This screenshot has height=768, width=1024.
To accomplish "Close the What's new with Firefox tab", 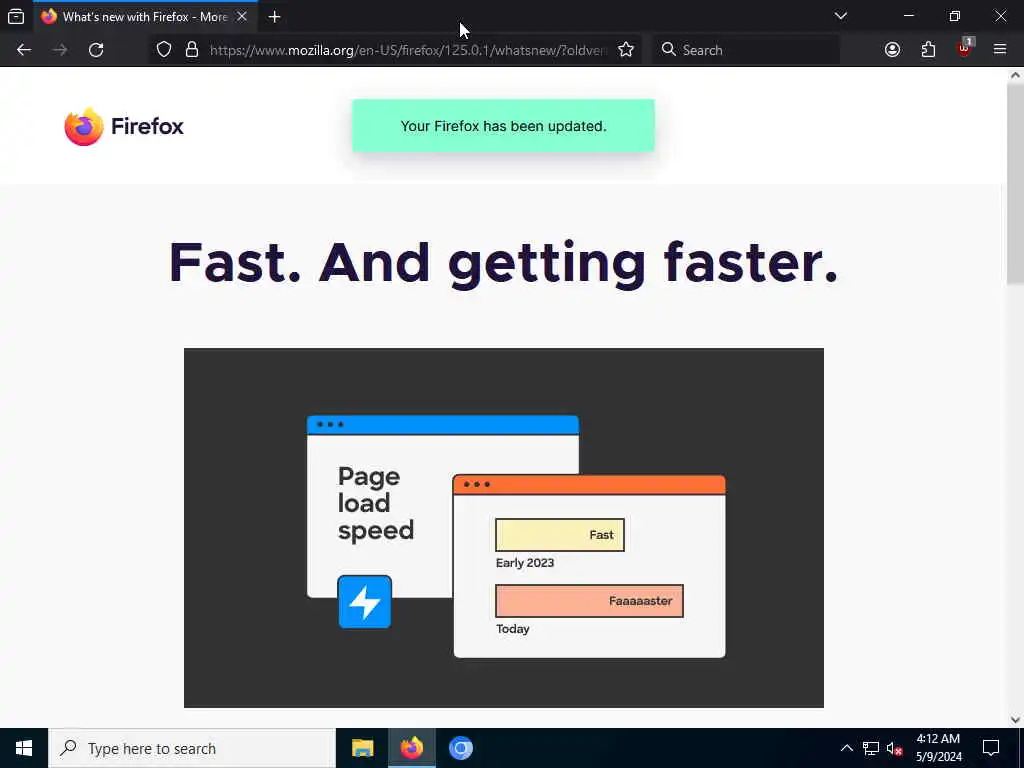I will tap(242, 17).
